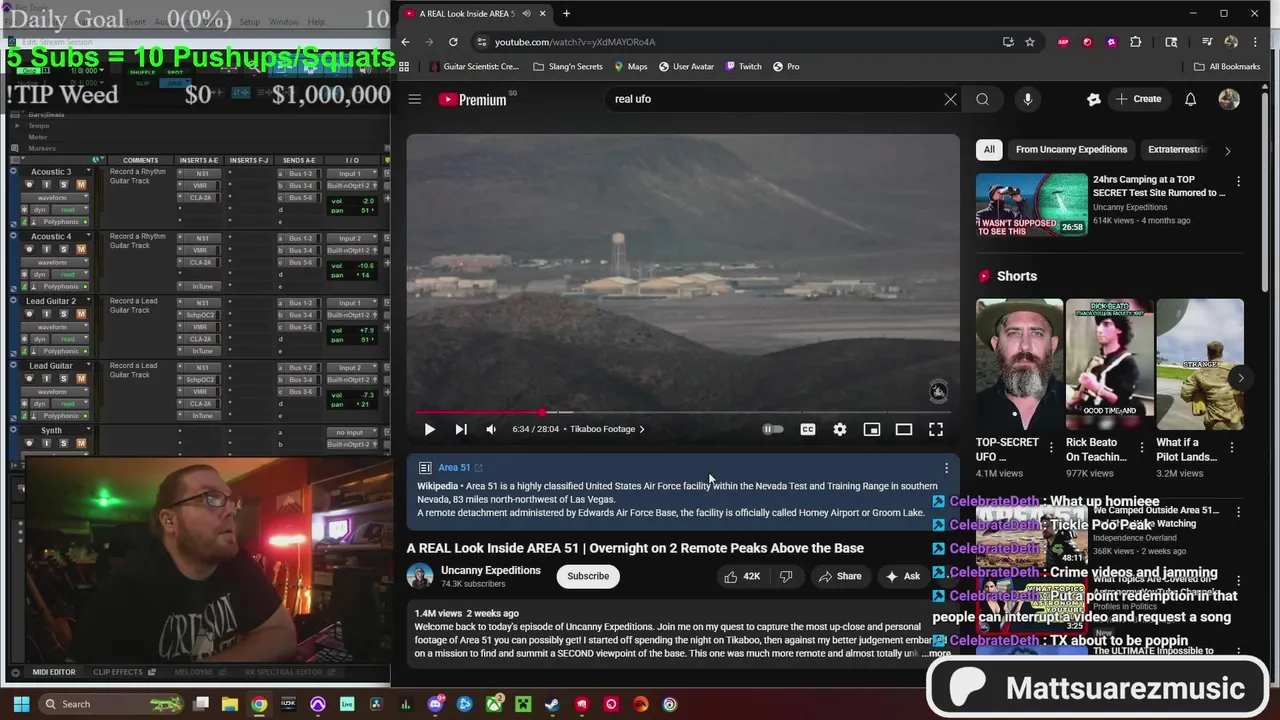
Task: Expand the Tikaboo Footage chapter list
Action: click(607, 429)
